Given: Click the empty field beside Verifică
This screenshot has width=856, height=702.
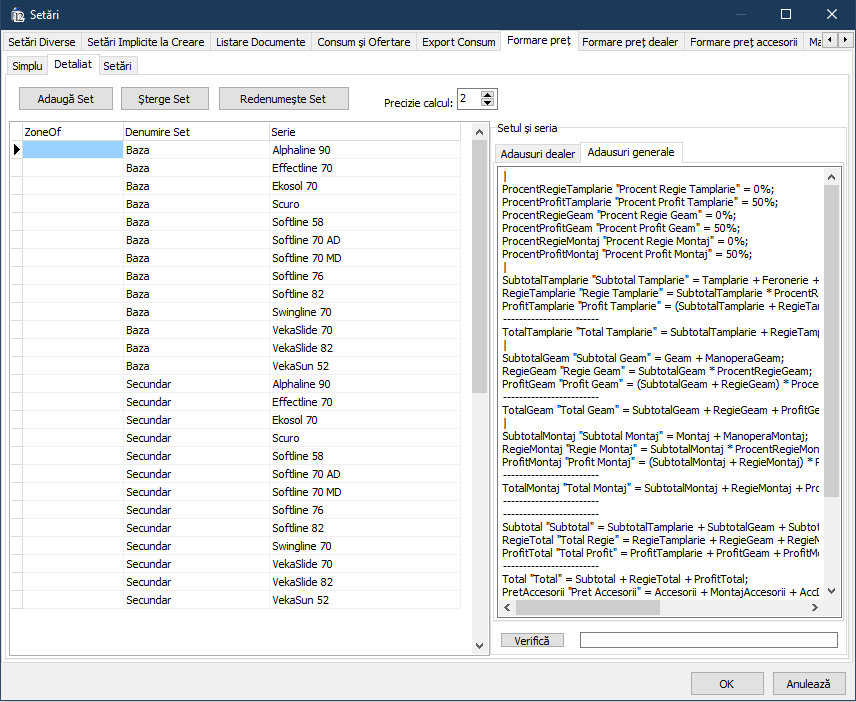Looking at the screenshot, I should point(708,640).
